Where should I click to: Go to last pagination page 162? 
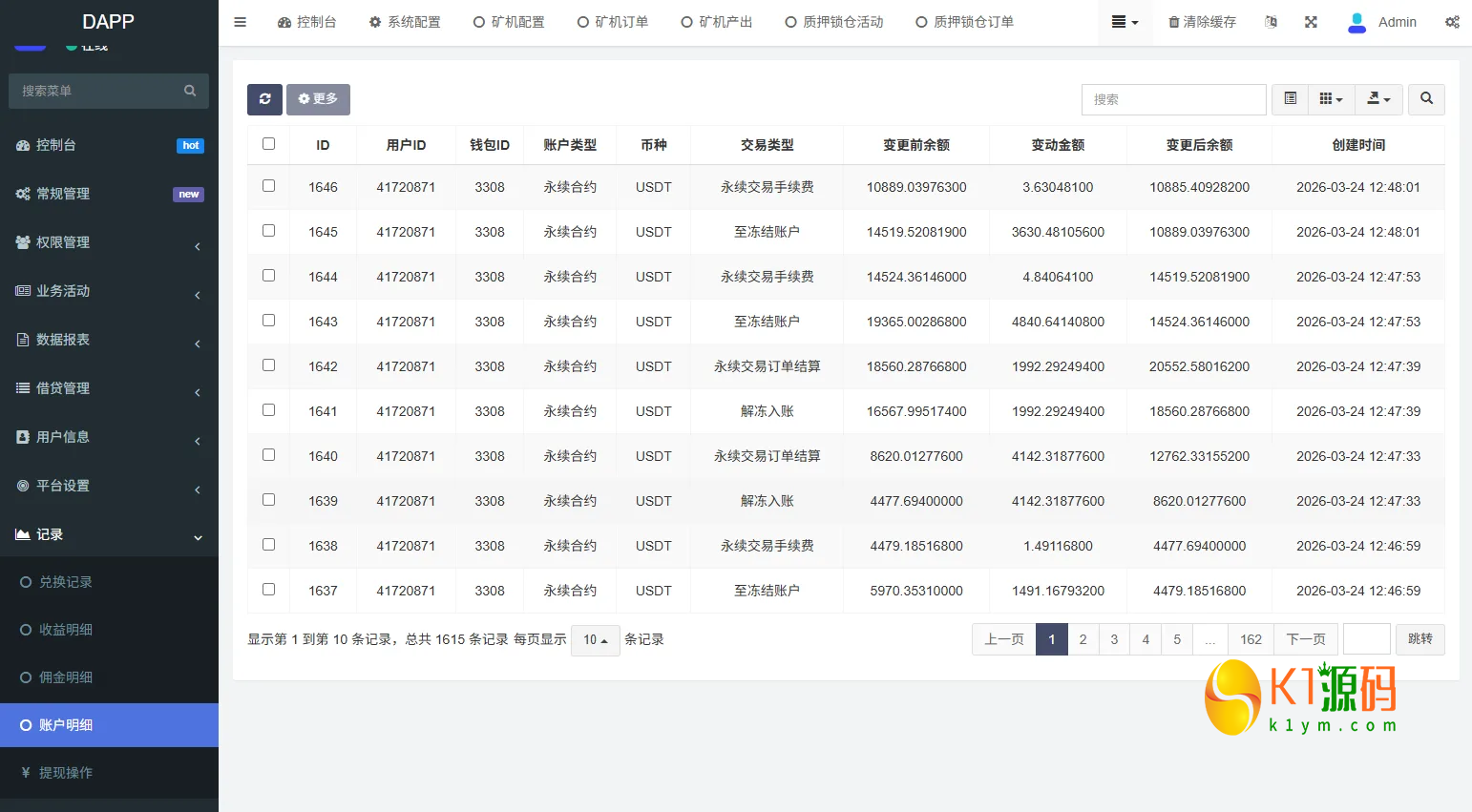point(1251,639)
